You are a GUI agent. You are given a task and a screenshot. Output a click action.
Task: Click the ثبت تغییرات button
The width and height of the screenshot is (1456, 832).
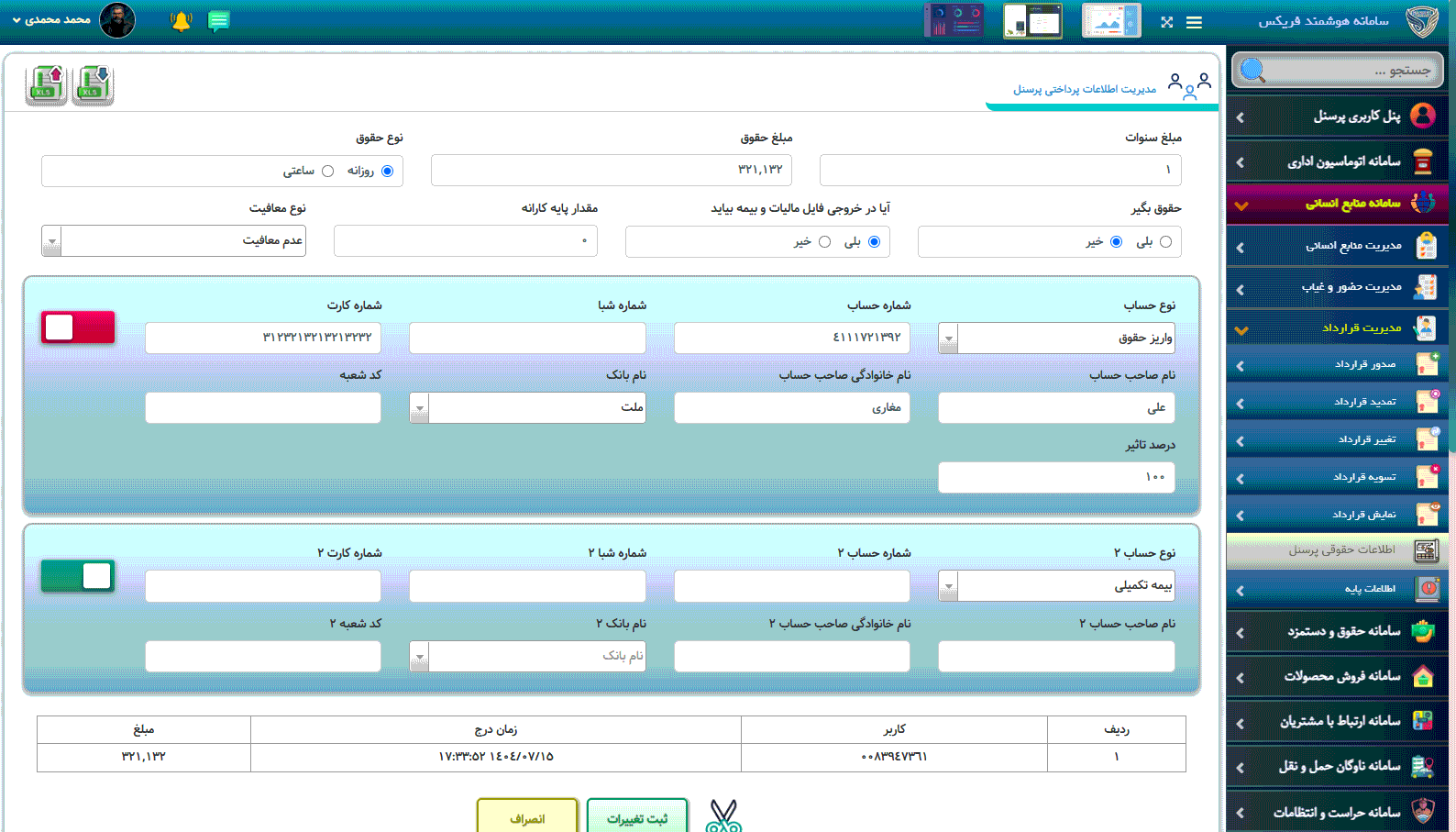pyautogui.click(x=637, y=818)
